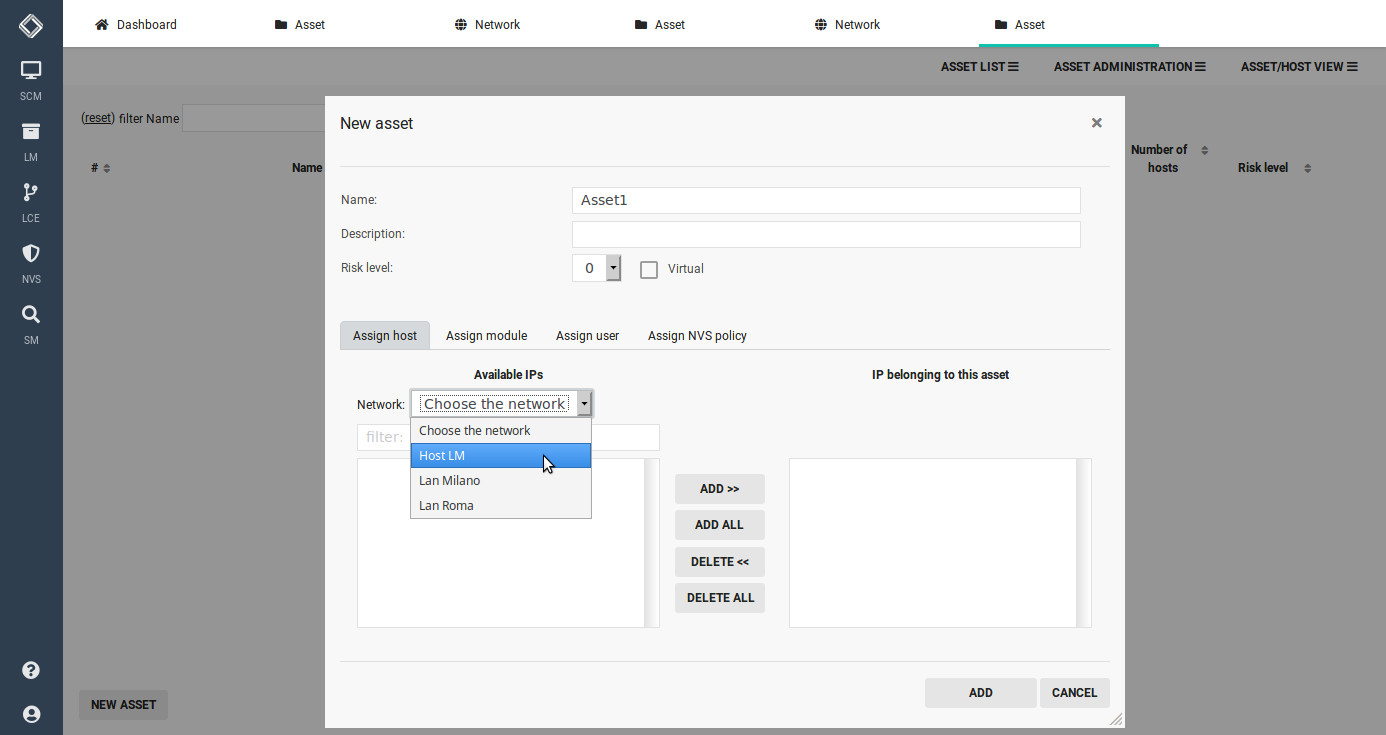1386x735 pixels.
Task: Open the SM search module icon
Action: click(31, 315)
